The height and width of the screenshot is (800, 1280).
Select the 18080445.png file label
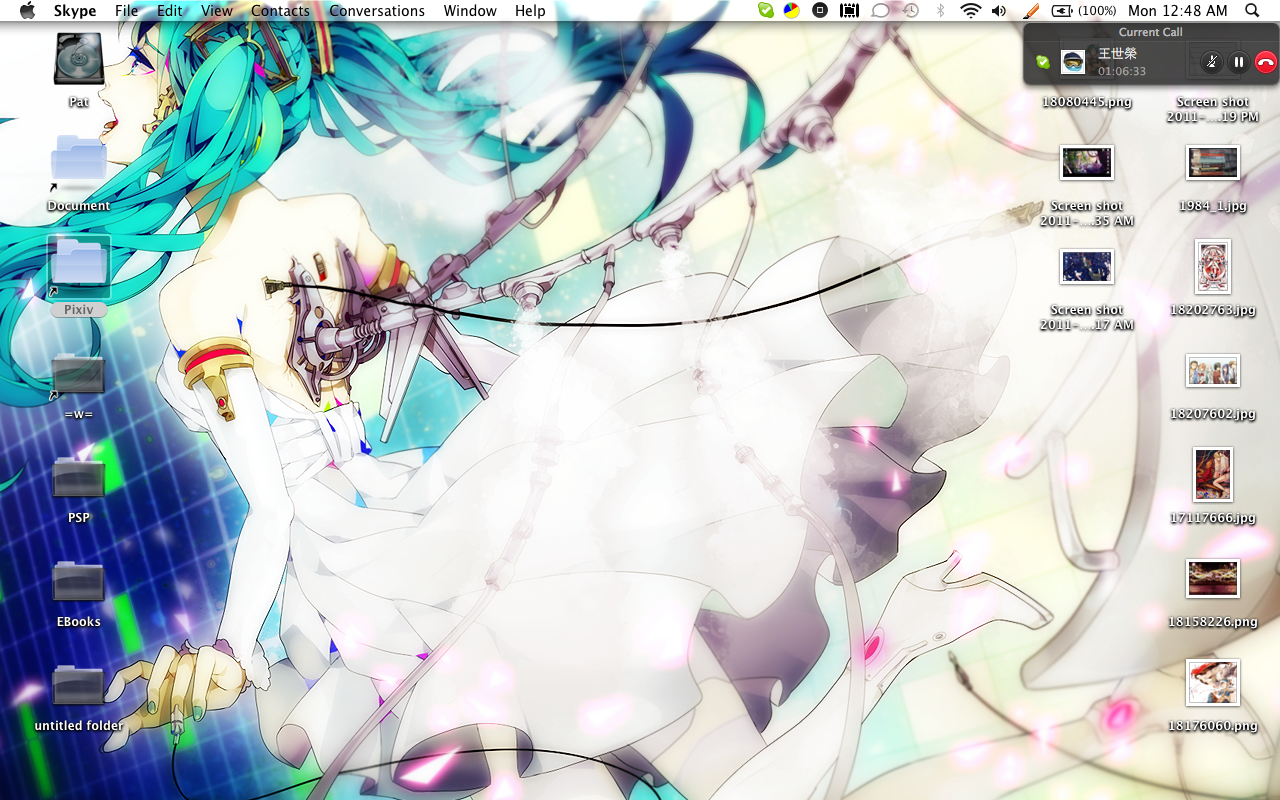1087,102
